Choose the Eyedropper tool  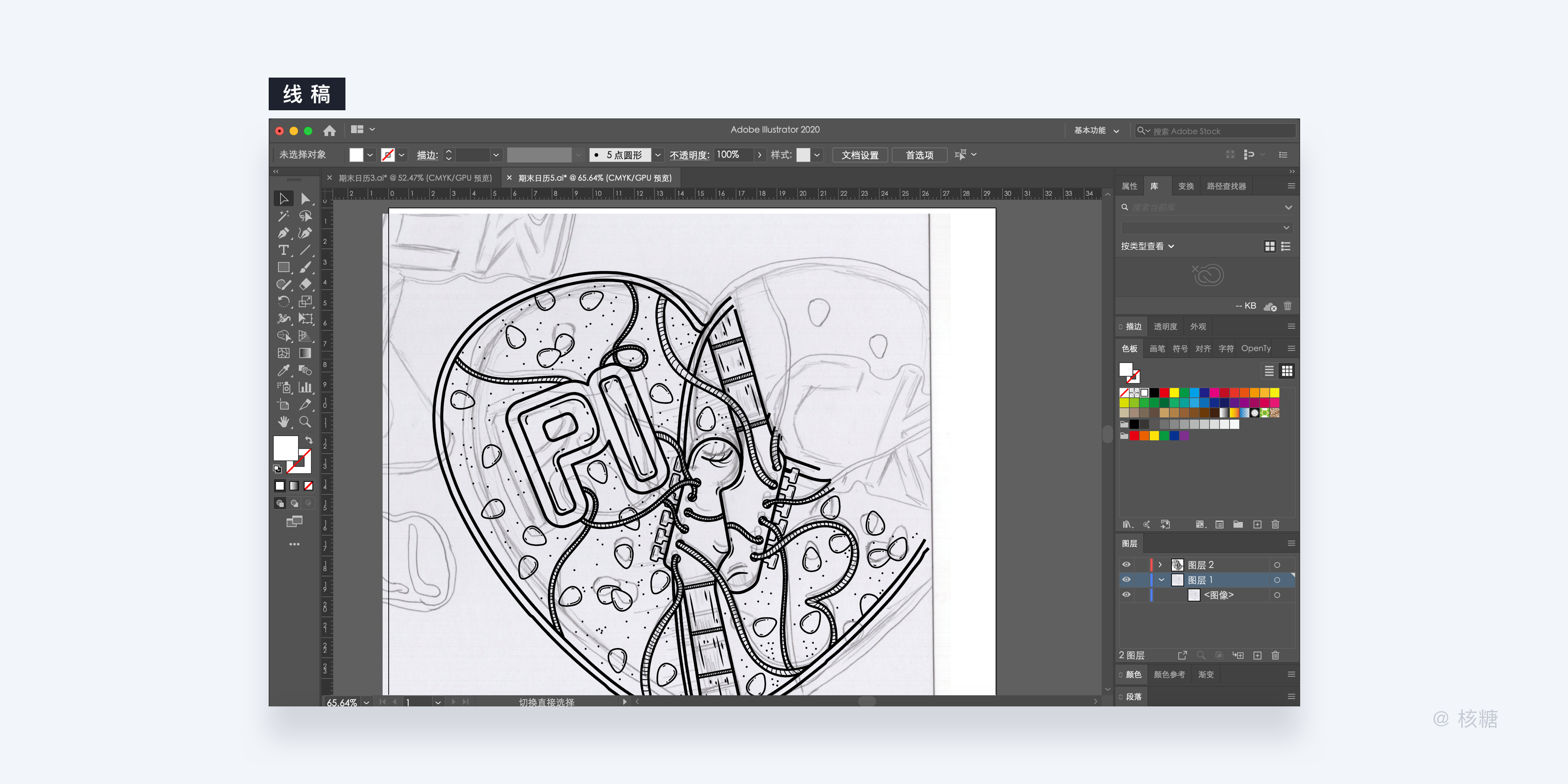(x=283, y=370)
